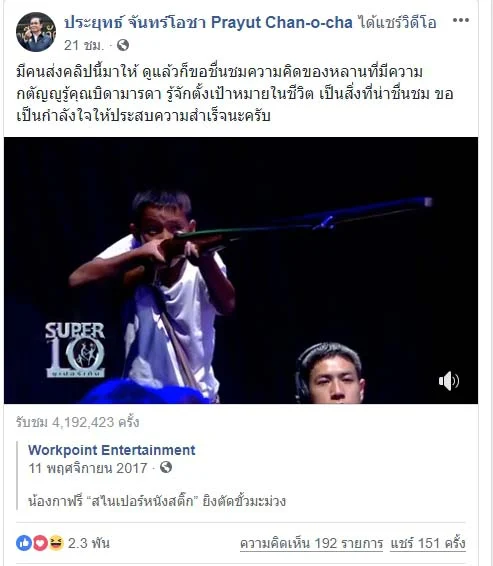Click the globe icon next to original post date
The image size is (493, 566).
click(166, 467)
